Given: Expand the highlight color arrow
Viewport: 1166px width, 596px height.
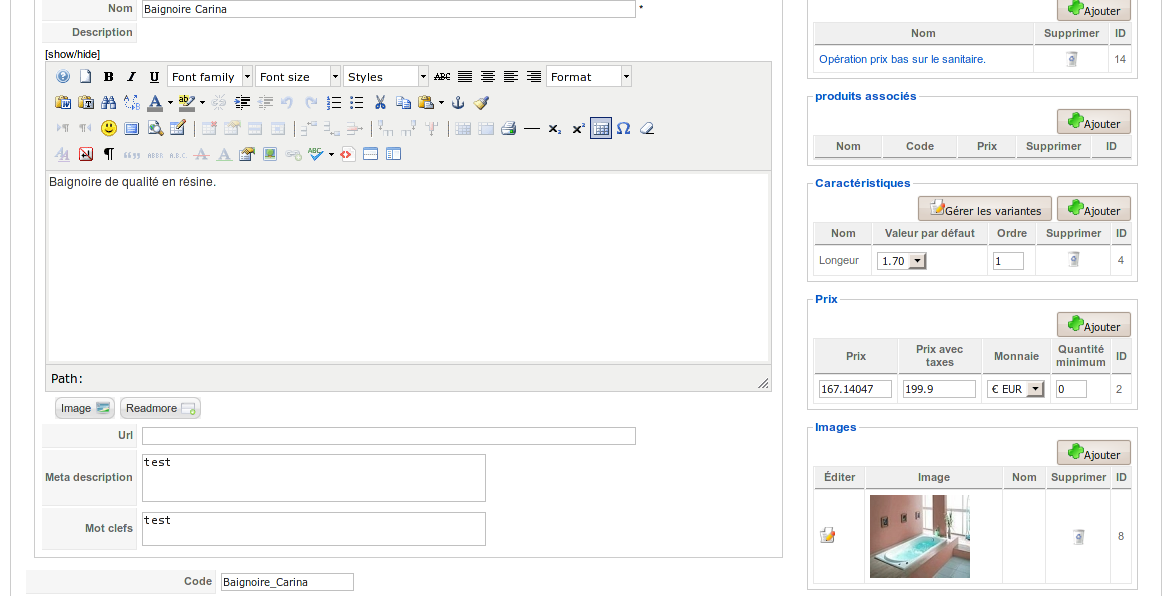Looking at the screenshot, I should [x=202, y=103].
